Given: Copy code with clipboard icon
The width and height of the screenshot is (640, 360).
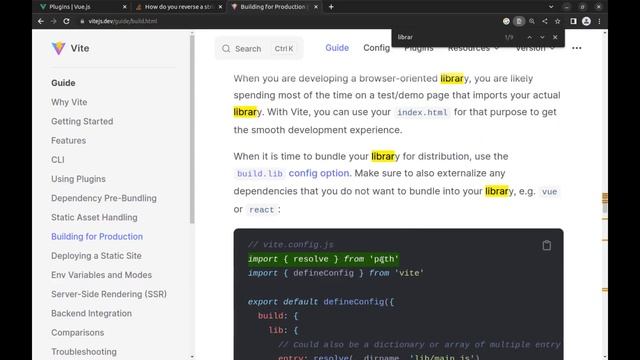Looking at the screenshot, I should [547, 245].
